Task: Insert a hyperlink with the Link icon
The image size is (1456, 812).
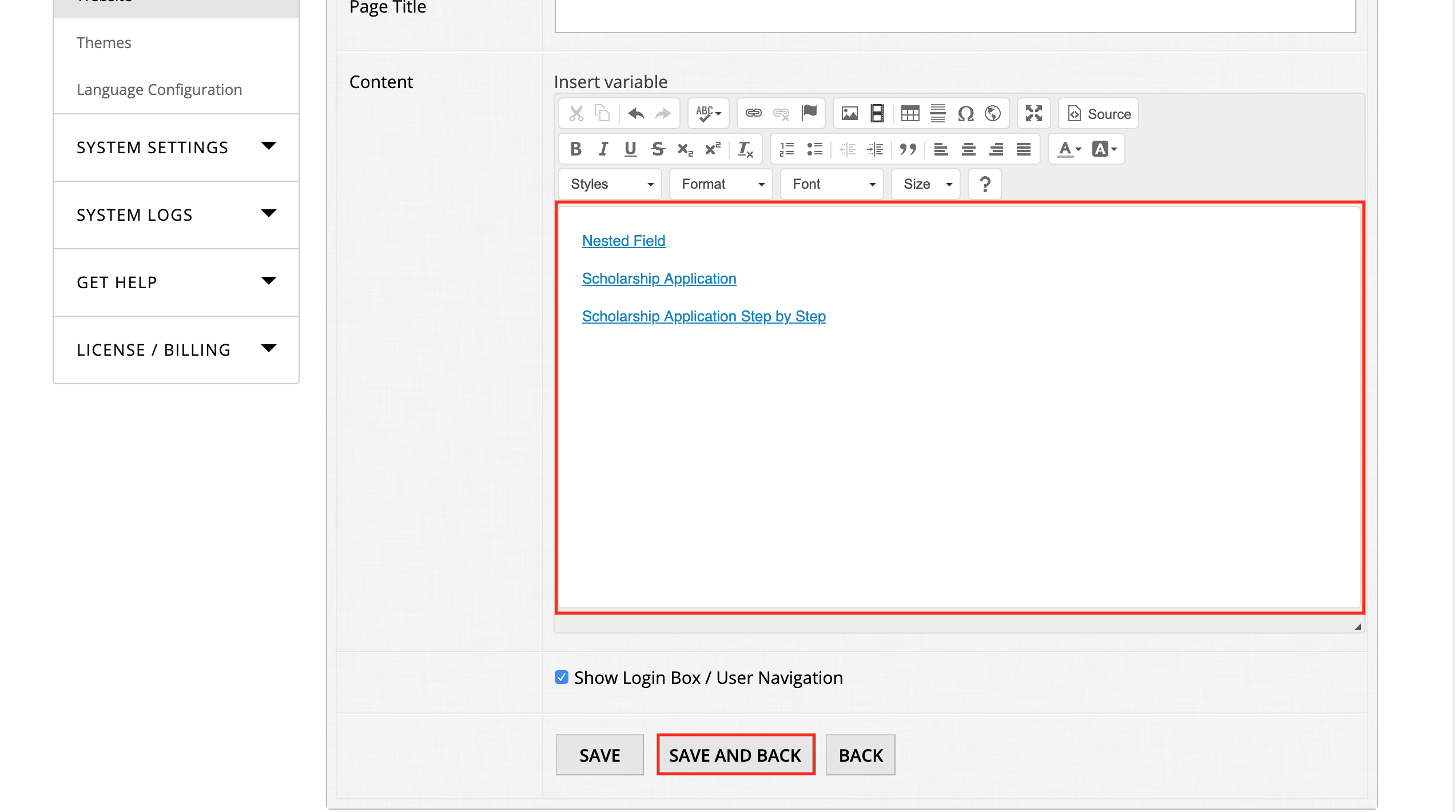Action: (x=754, y=114)
